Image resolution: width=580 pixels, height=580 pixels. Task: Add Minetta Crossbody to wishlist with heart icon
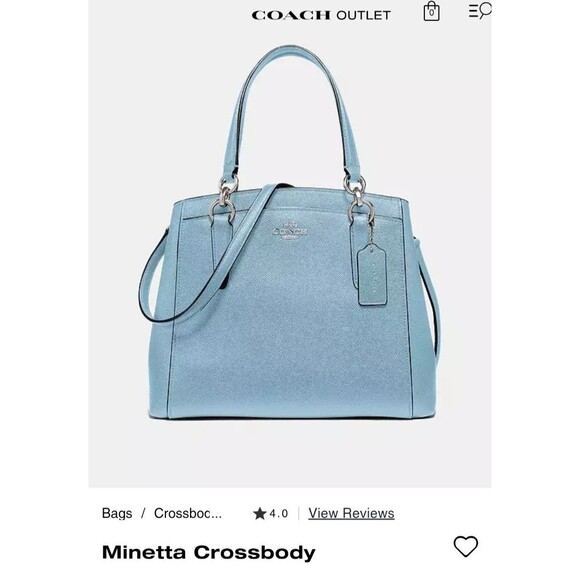(x=466, y=546)
